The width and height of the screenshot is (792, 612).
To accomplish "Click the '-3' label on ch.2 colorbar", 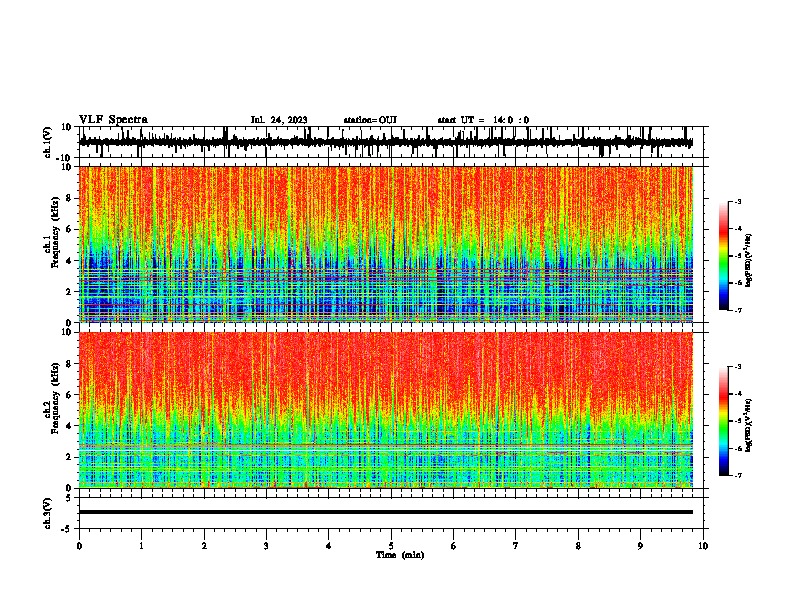I will (x=738, y=367).
